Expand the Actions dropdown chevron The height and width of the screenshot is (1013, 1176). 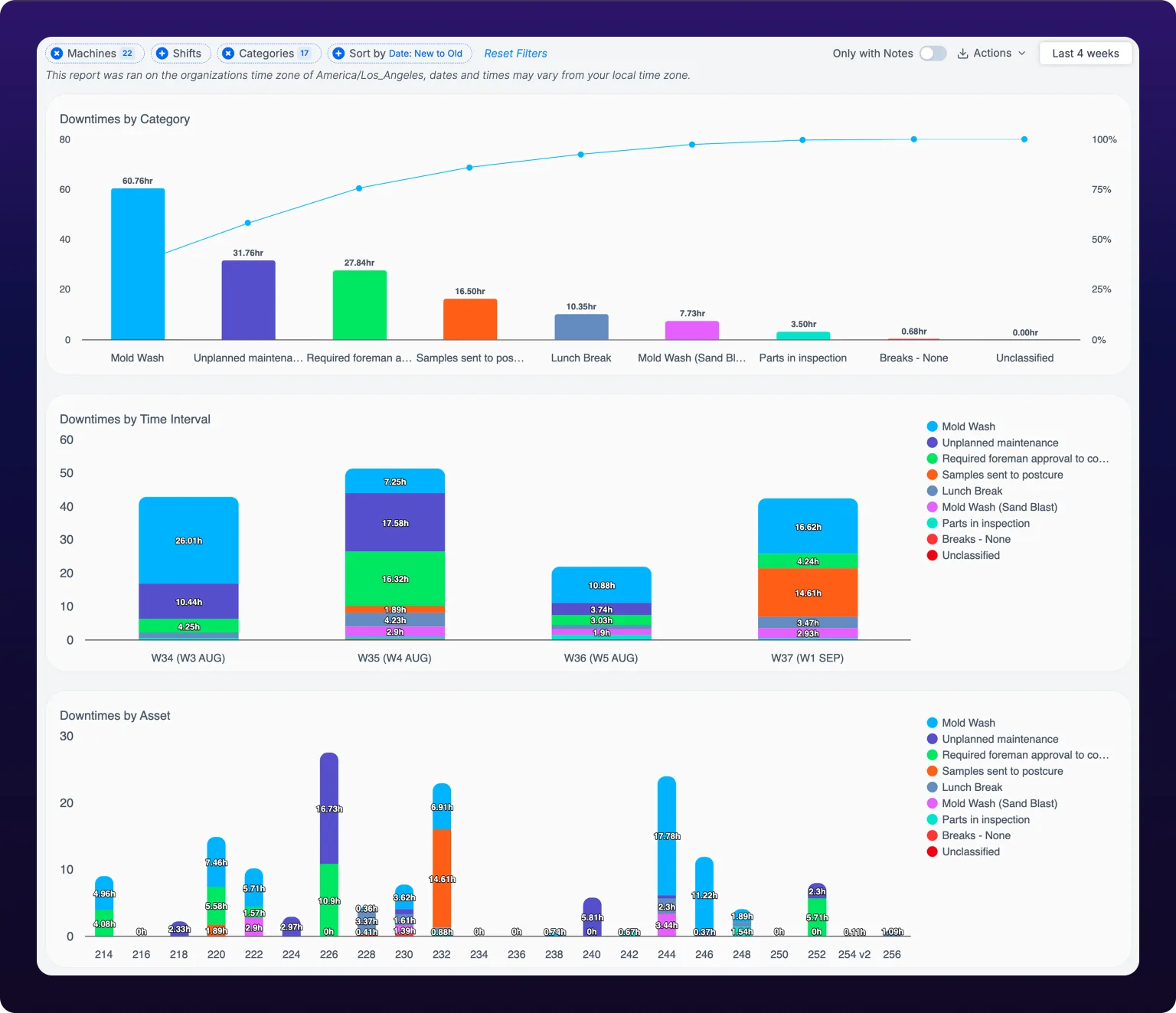[1022, 54]
